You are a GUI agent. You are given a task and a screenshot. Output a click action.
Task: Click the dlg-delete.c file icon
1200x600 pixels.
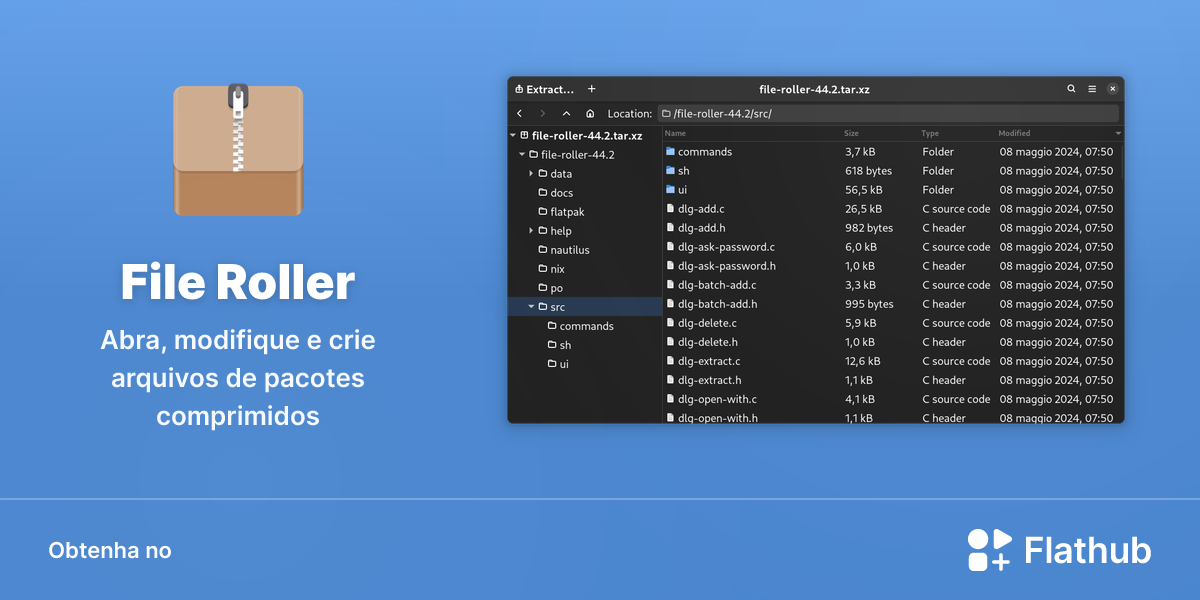click(x=670, y=323)
